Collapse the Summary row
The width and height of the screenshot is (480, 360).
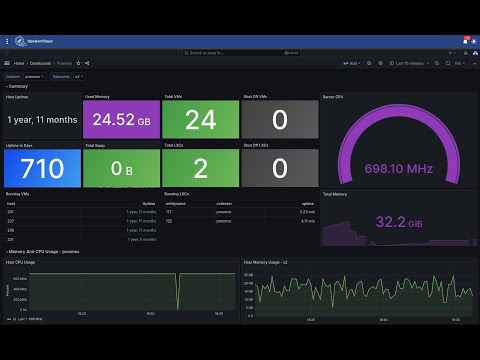(x=17, y=86)
